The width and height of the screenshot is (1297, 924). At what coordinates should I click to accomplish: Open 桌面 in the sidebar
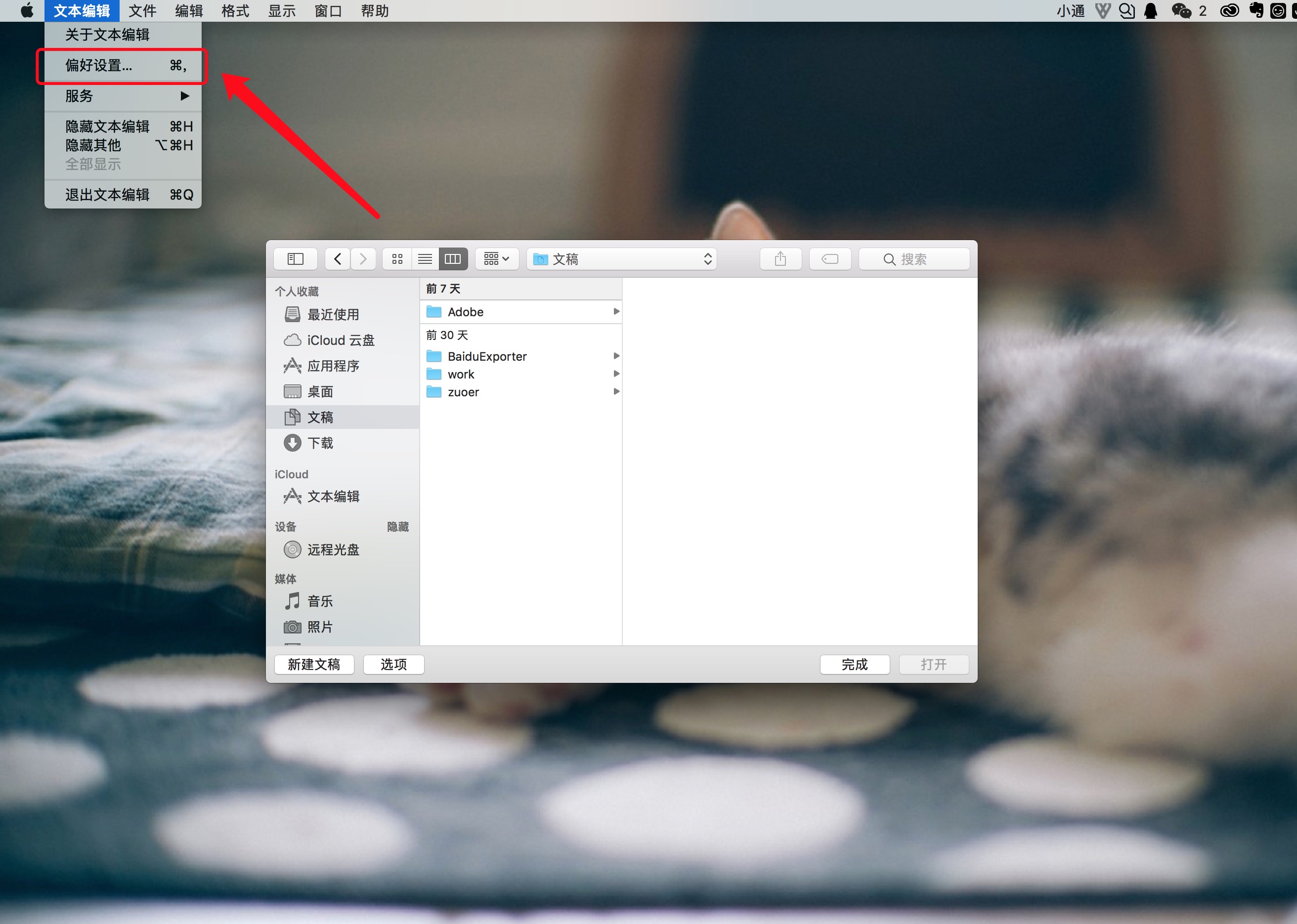(x=343, y=391)
